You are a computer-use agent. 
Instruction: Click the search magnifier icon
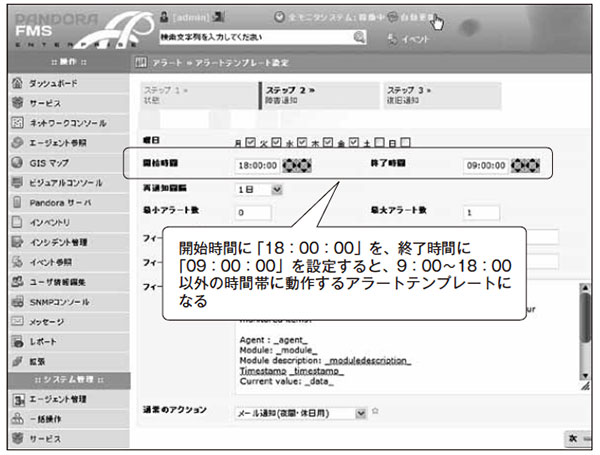click(359, 37)
